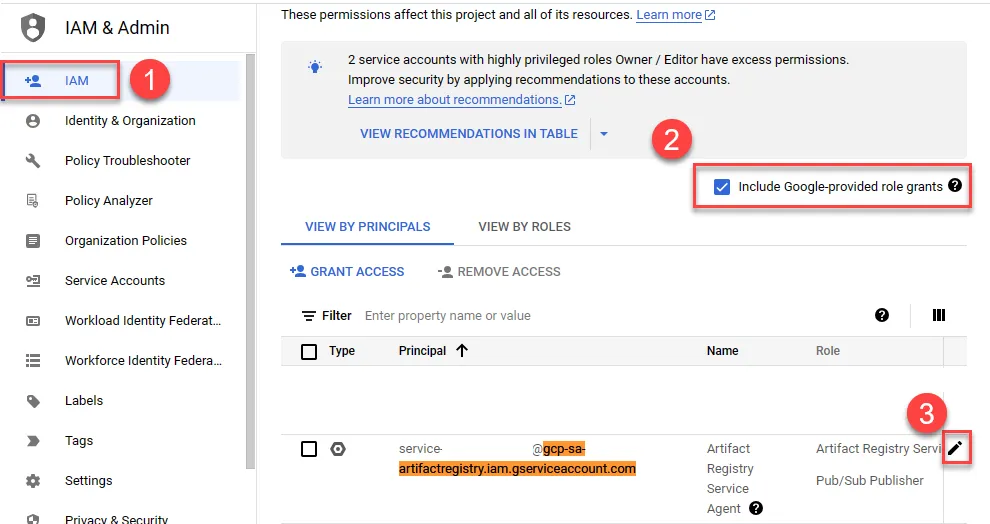The image size is (990, 524).
Task: Go to Service Accounts
Action: coord(115,280)
